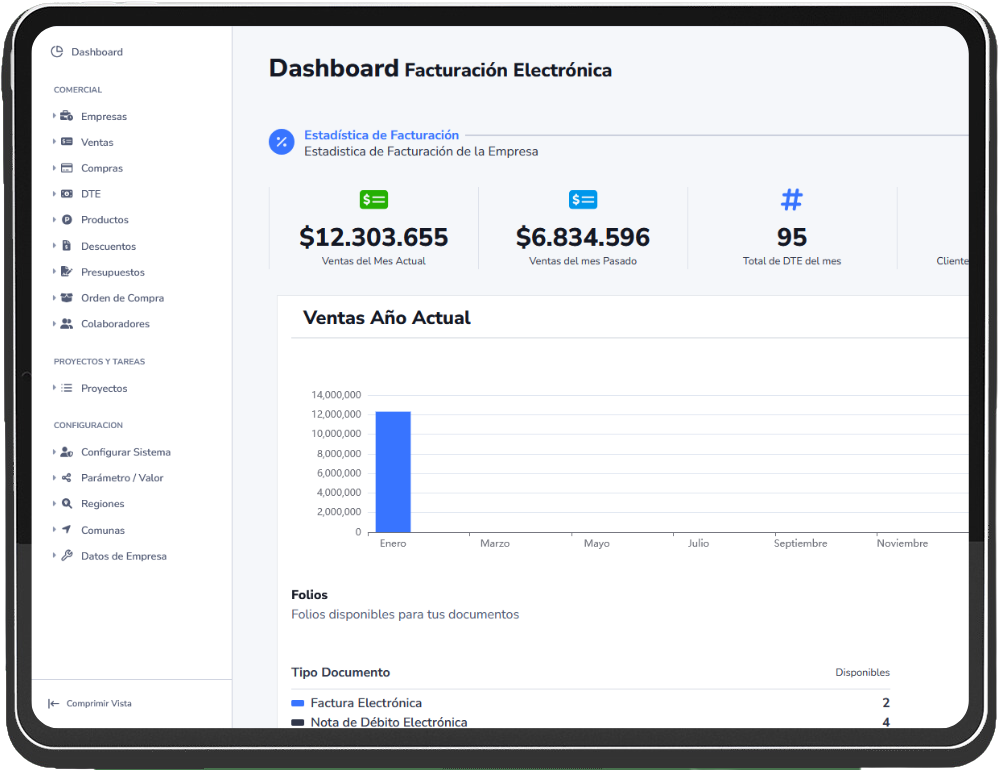The image size is (1000, 770).
Task: Open the Productos menu item
Action: [x=104, y=220]
